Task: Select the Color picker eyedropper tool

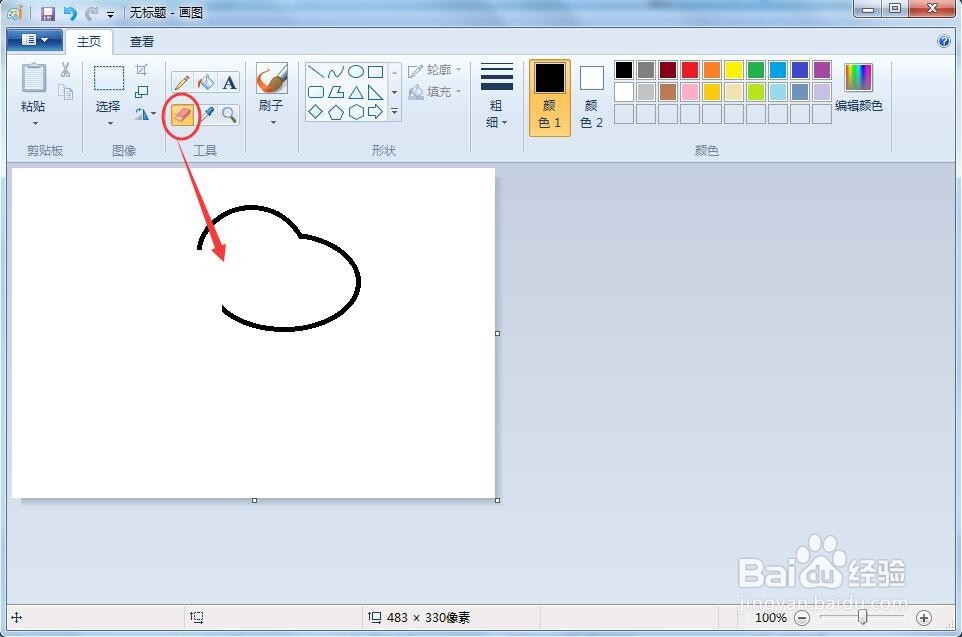Action: pyautogui.click(x=207, y=114)
